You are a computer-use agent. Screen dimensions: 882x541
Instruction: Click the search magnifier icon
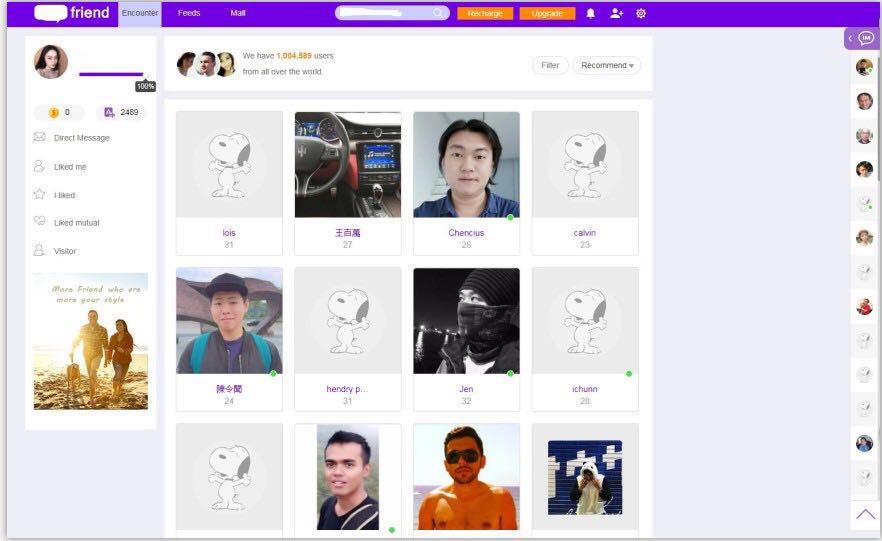click(438, 13)
